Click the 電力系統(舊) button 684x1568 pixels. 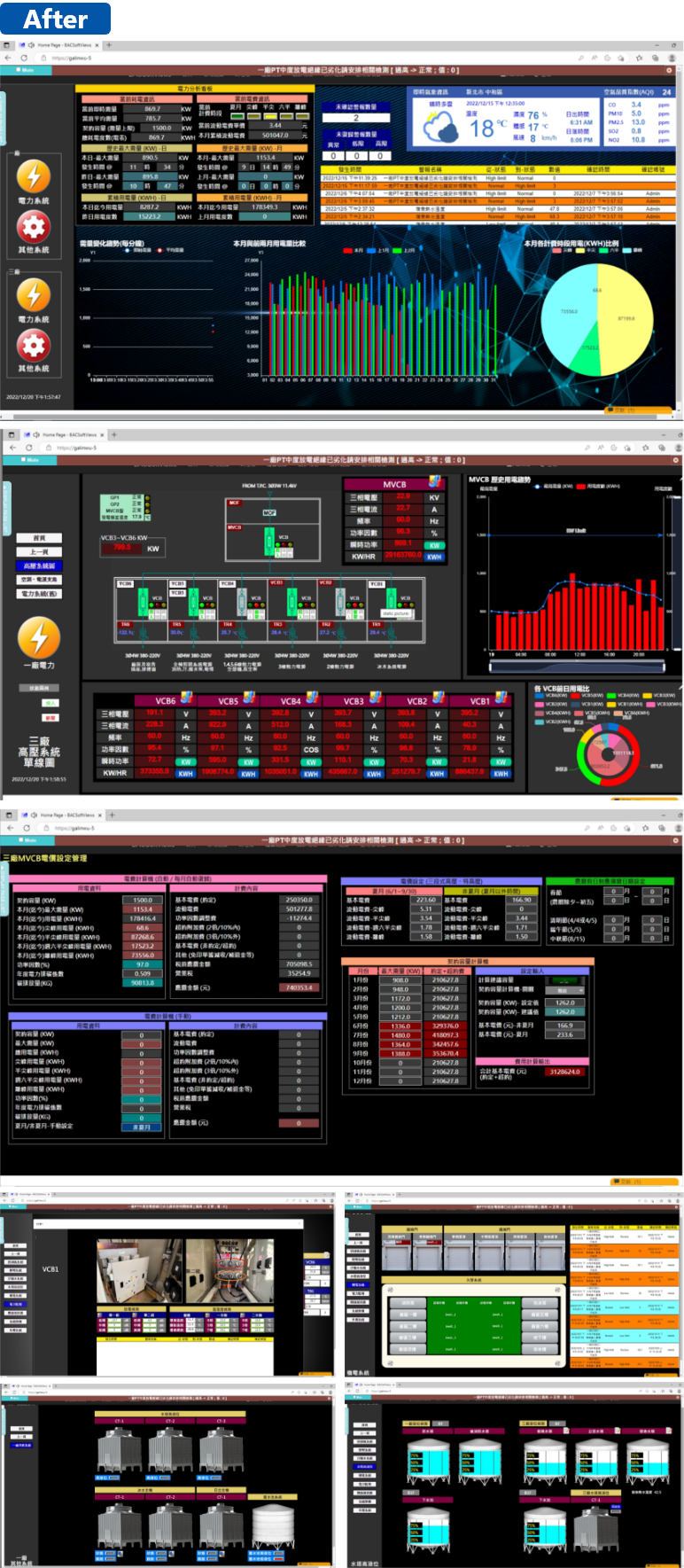pos(39,594)
